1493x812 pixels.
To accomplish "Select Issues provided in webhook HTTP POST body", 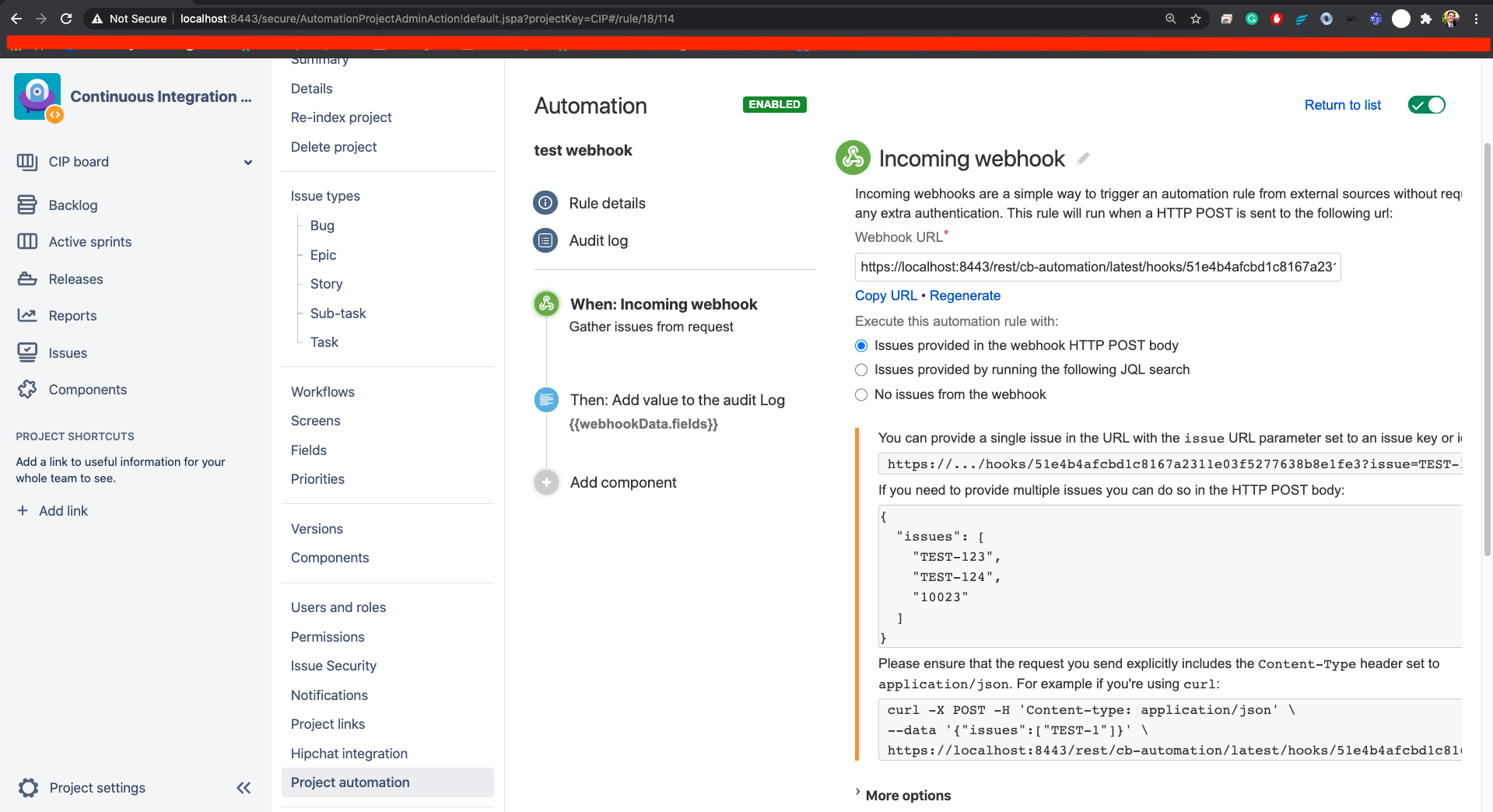I will pyautogui.click(x=861, y=346).
